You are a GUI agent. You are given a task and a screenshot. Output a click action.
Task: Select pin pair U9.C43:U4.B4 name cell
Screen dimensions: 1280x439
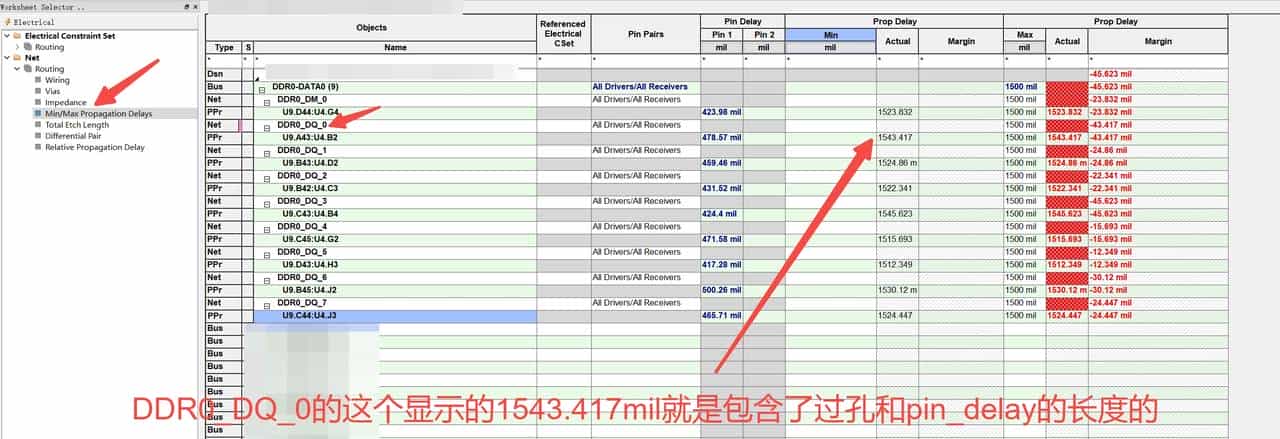pyautogui.click(x=395, y=214)
